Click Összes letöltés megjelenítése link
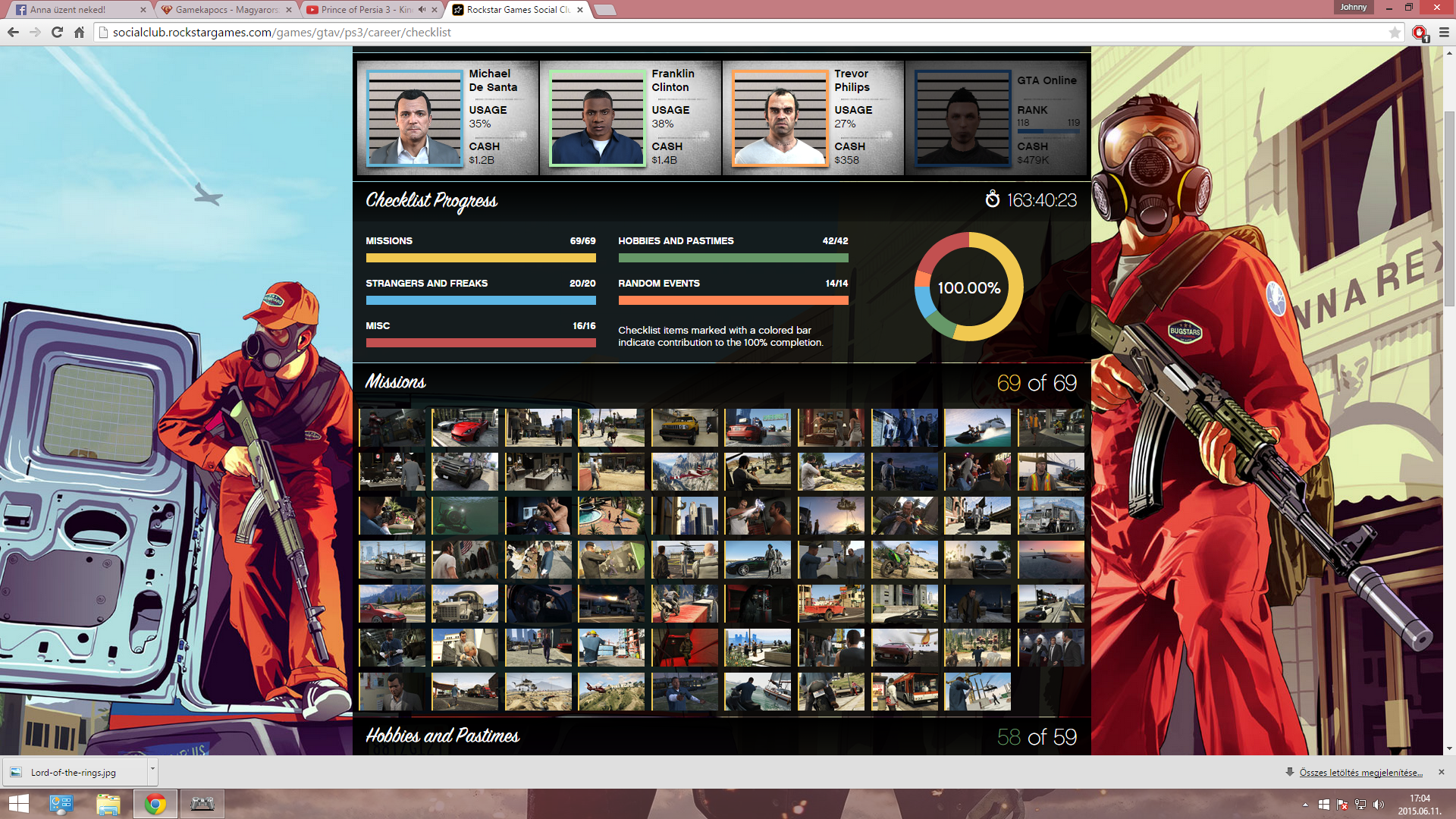The width and height of the screenshot is (1456, 819). coord(1360,772)
